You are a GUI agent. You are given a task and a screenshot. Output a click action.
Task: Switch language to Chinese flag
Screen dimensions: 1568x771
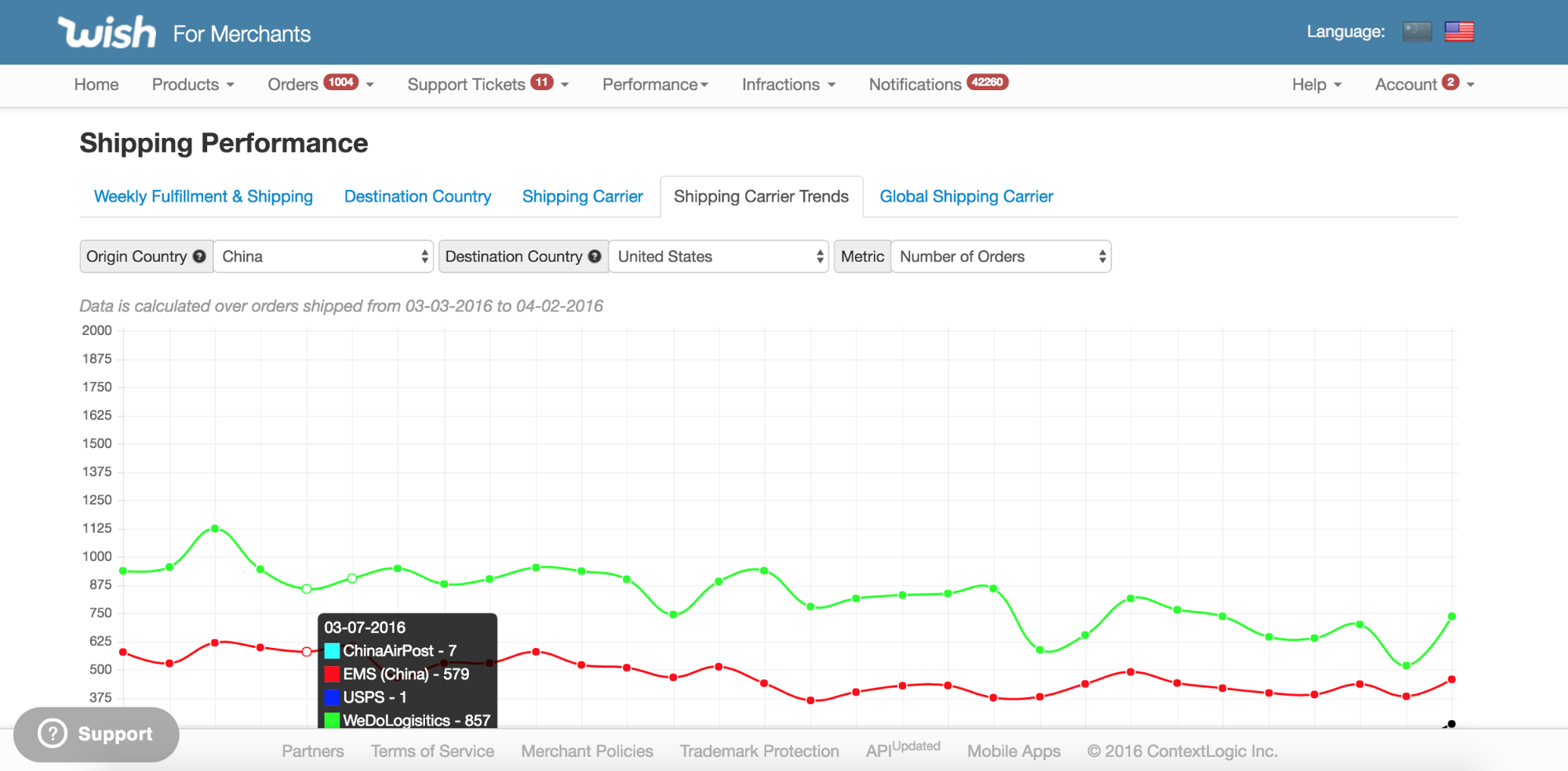1417,31
